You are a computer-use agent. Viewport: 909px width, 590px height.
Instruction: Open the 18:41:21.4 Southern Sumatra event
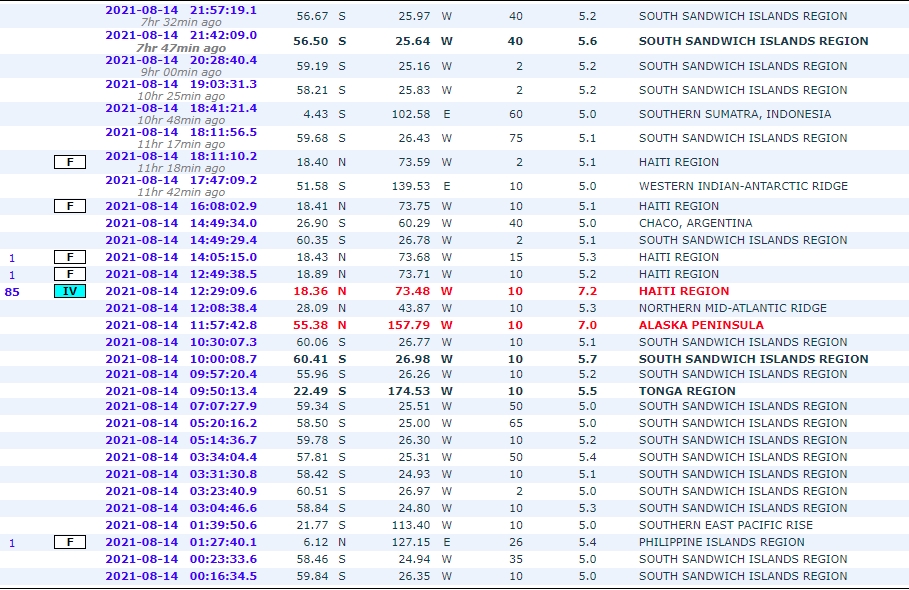point(180,108)
